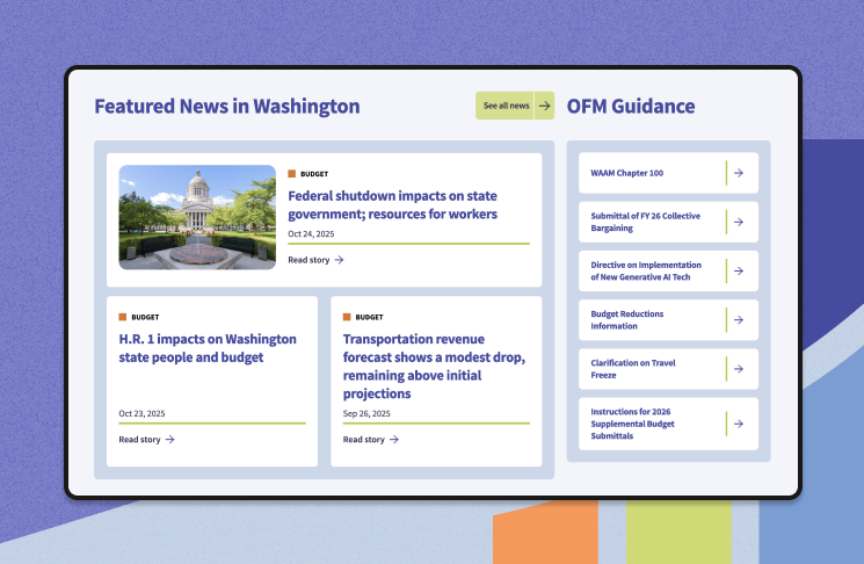Click Budget tag on Transportation revenue story

point(363,317)
